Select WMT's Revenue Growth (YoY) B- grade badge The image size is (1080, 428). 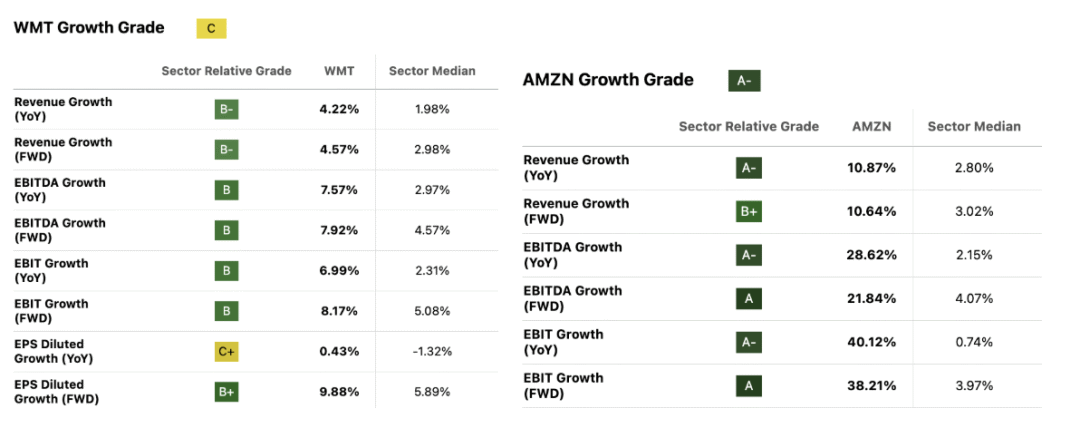coord(227,109)
